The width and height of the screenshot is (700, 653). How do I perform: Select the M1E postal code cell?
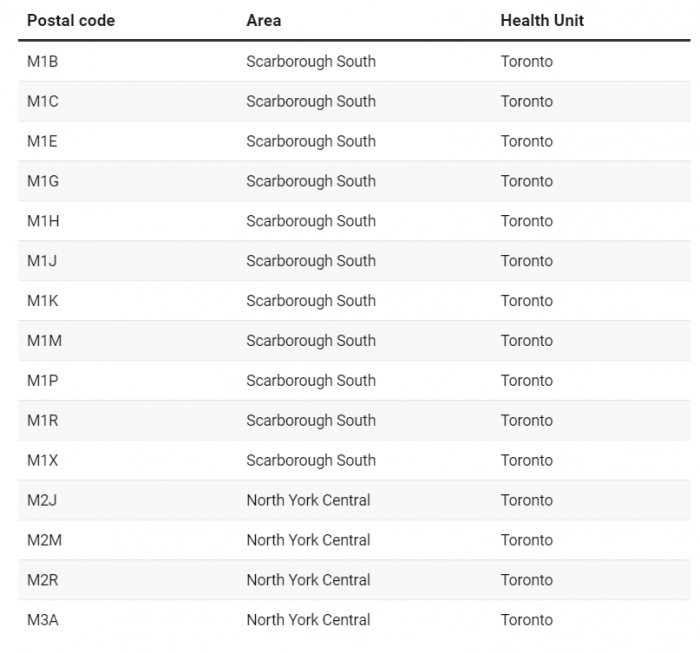42,141
